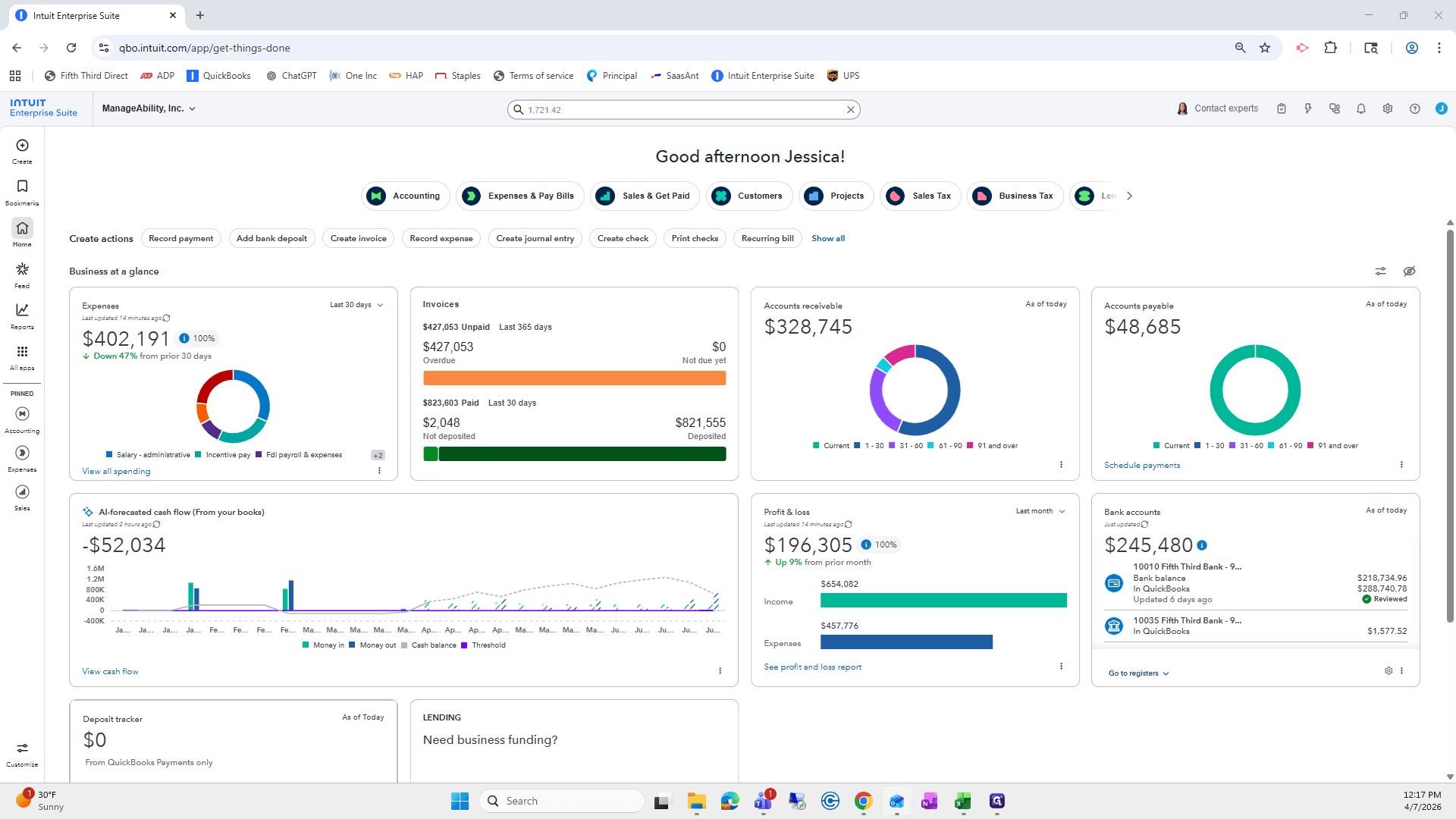Select the Projects category chip

coord(836,196)
